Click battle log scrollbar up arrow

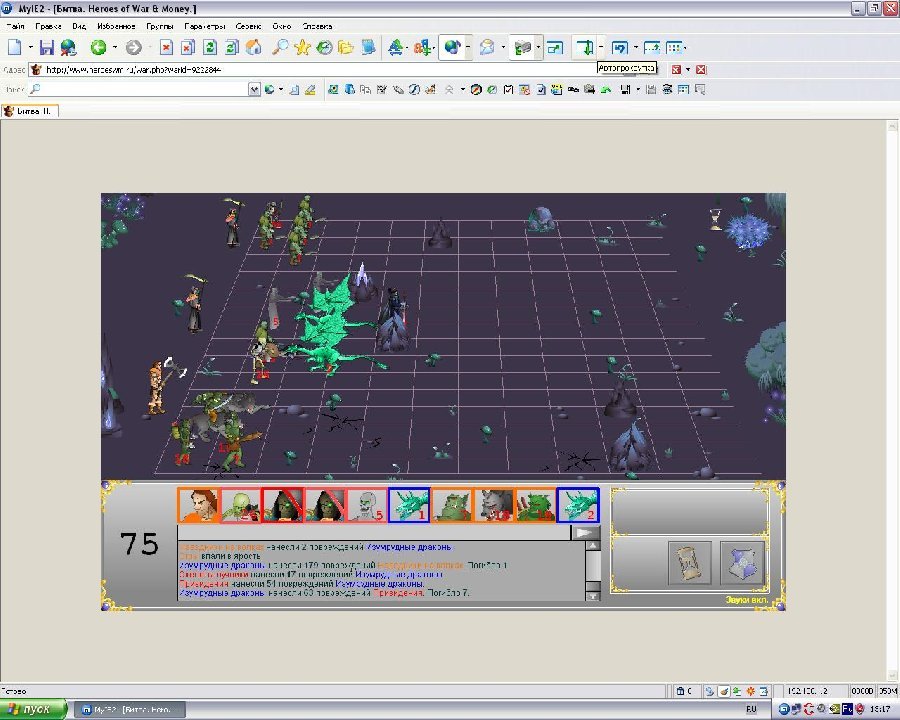tap(593, 545)
